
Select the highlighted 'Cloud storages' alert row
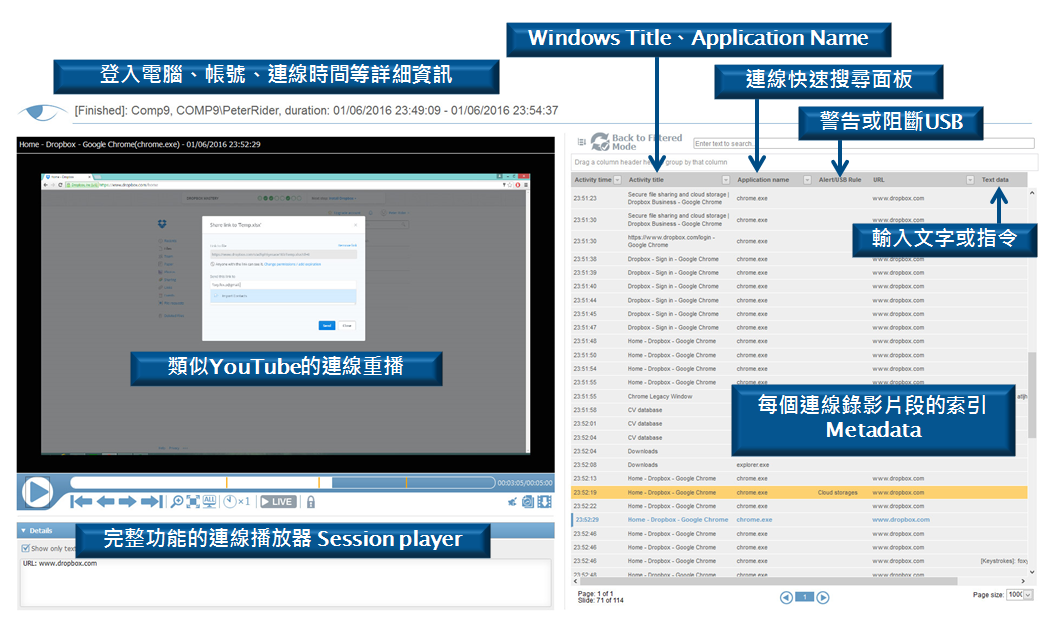point(800,492)
